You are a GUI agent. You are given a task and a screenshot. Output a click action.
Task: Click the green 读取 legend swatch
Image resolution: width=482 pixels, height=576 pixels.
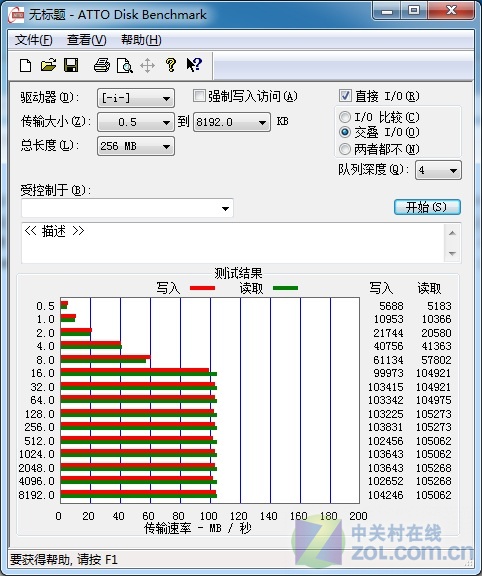(x=285, y=288)
